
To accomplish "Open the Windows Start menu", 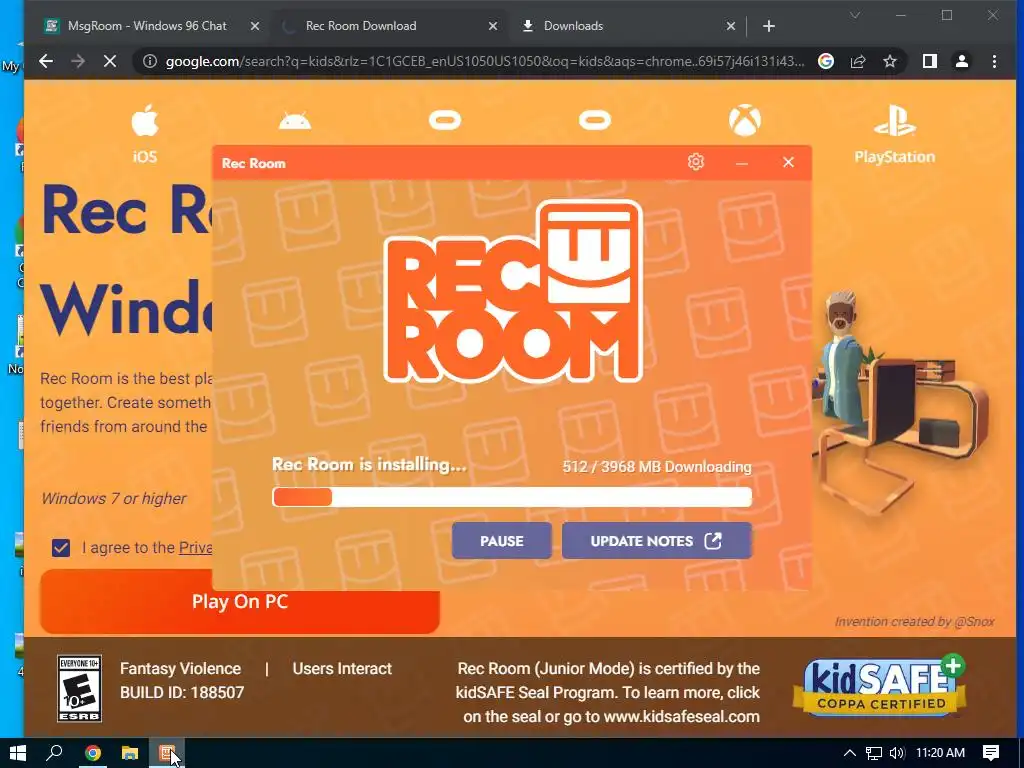I will (x=18, y=753).
